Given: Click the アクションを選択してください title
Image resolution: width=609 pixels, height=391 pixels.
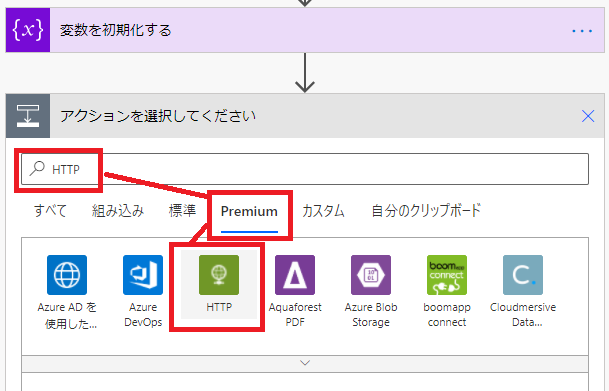Looking at the screenshot, I should coord(158,116).
